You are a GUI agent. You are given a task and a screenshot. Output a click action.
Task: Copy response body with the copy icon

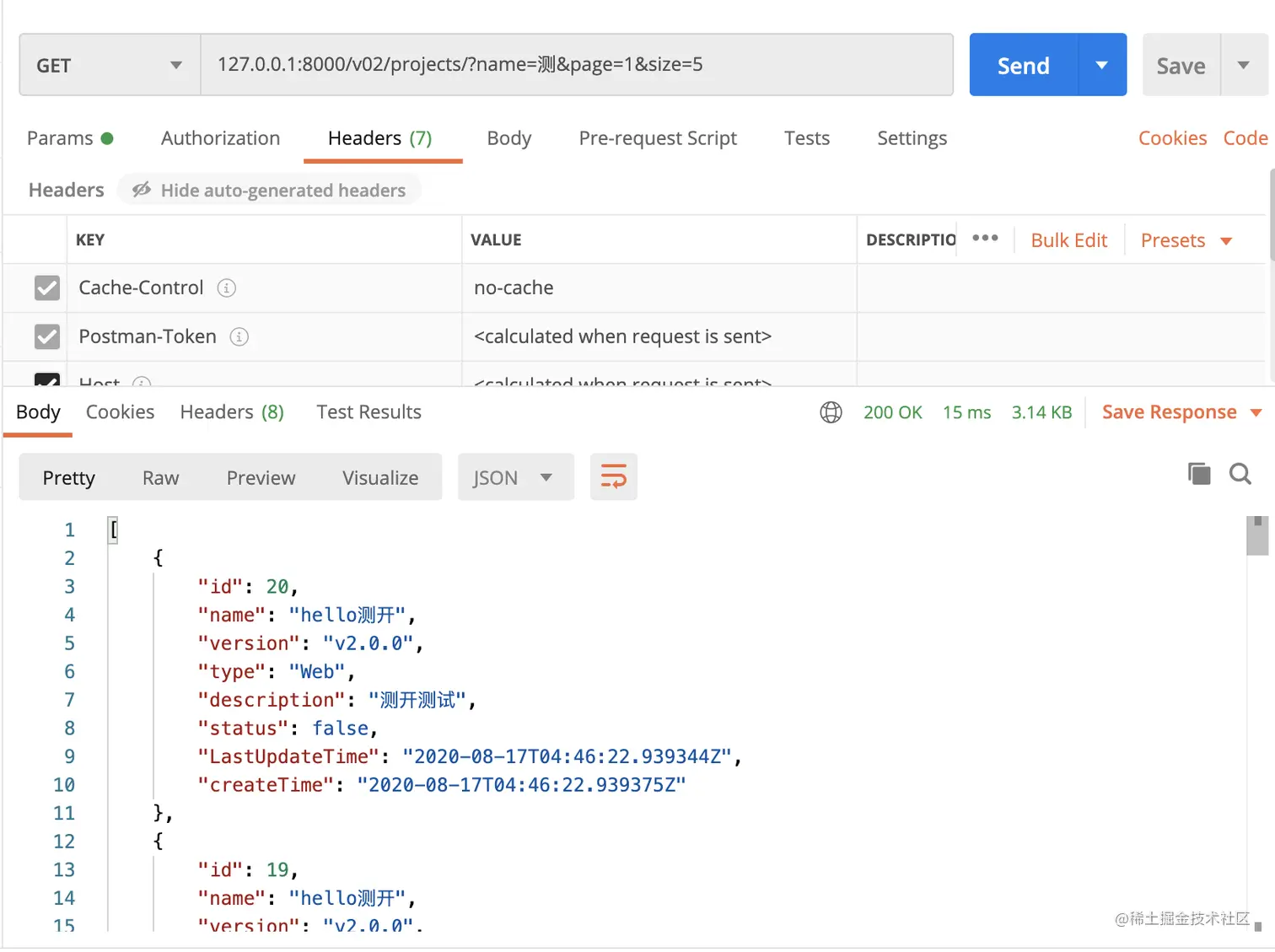(x=1198, y=474)
